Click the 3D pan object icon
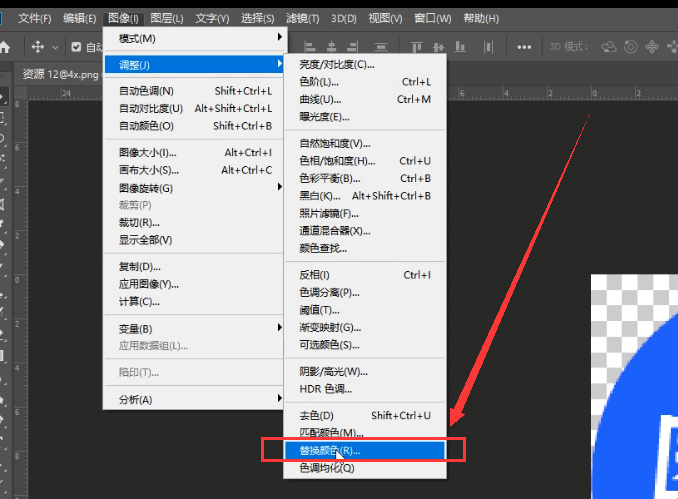 point(652,47)
